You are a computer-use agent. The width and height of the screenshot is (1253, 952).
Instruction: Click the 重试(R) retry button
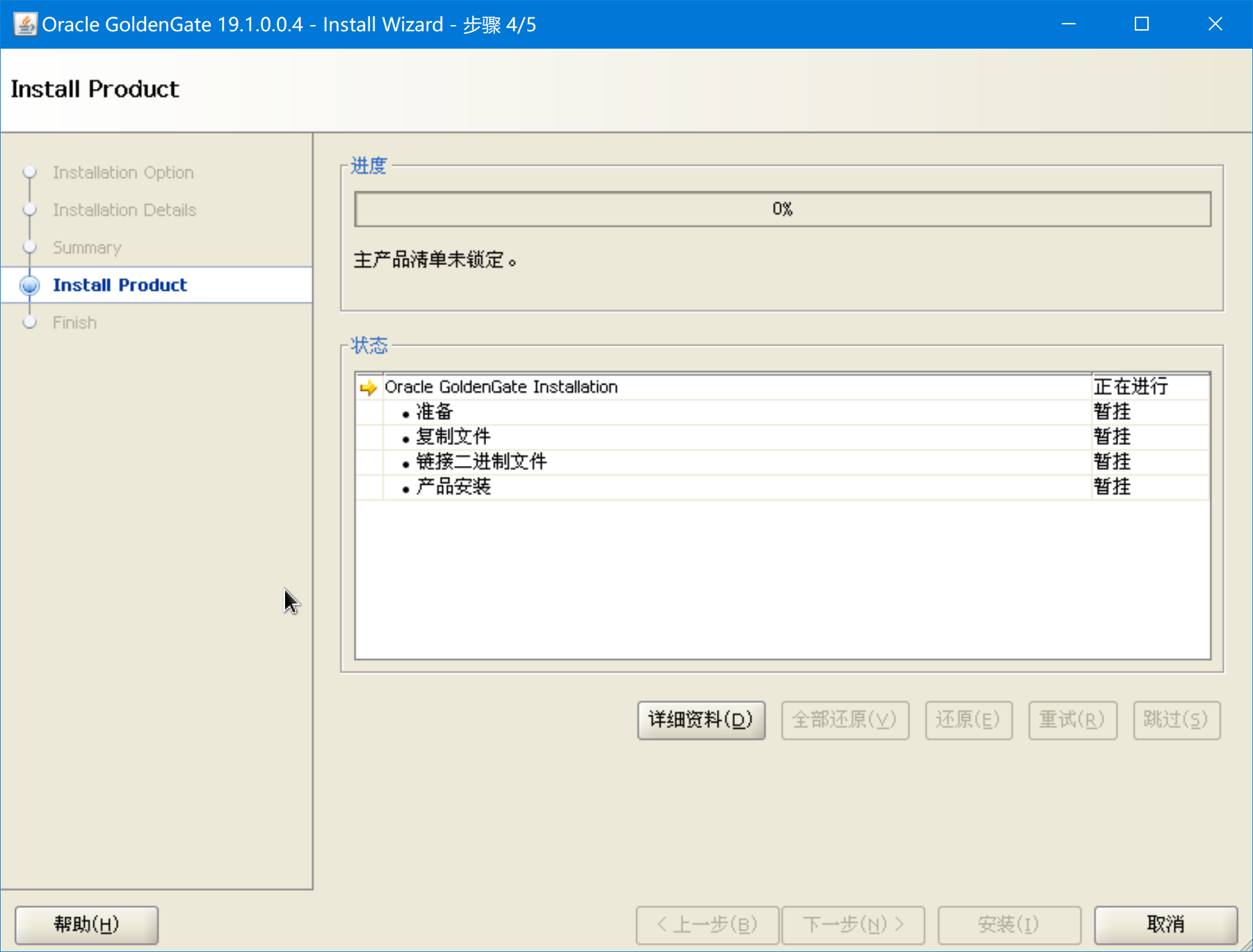click(1072, 720)
